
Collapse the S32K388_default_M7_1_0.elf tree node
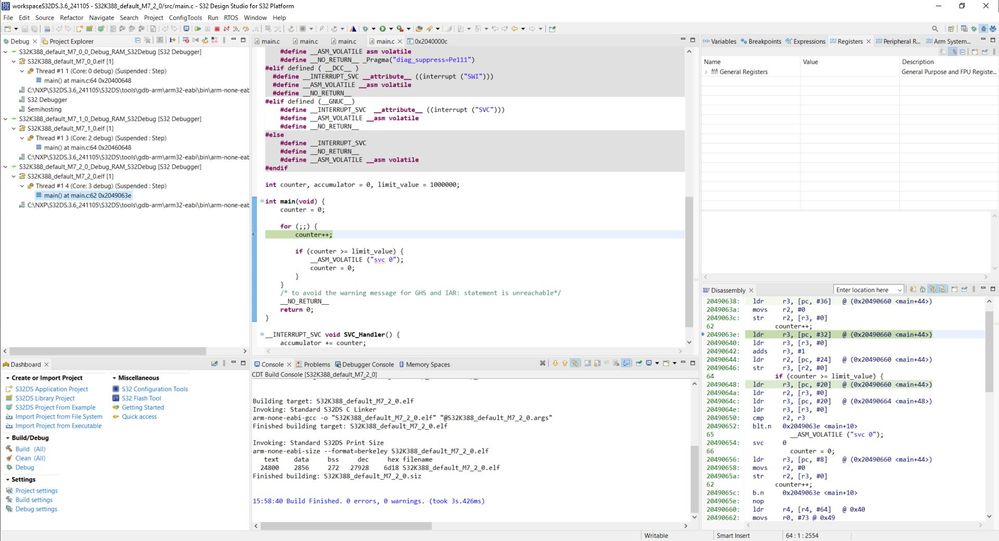pyautogui.click(x=14, y=128)
